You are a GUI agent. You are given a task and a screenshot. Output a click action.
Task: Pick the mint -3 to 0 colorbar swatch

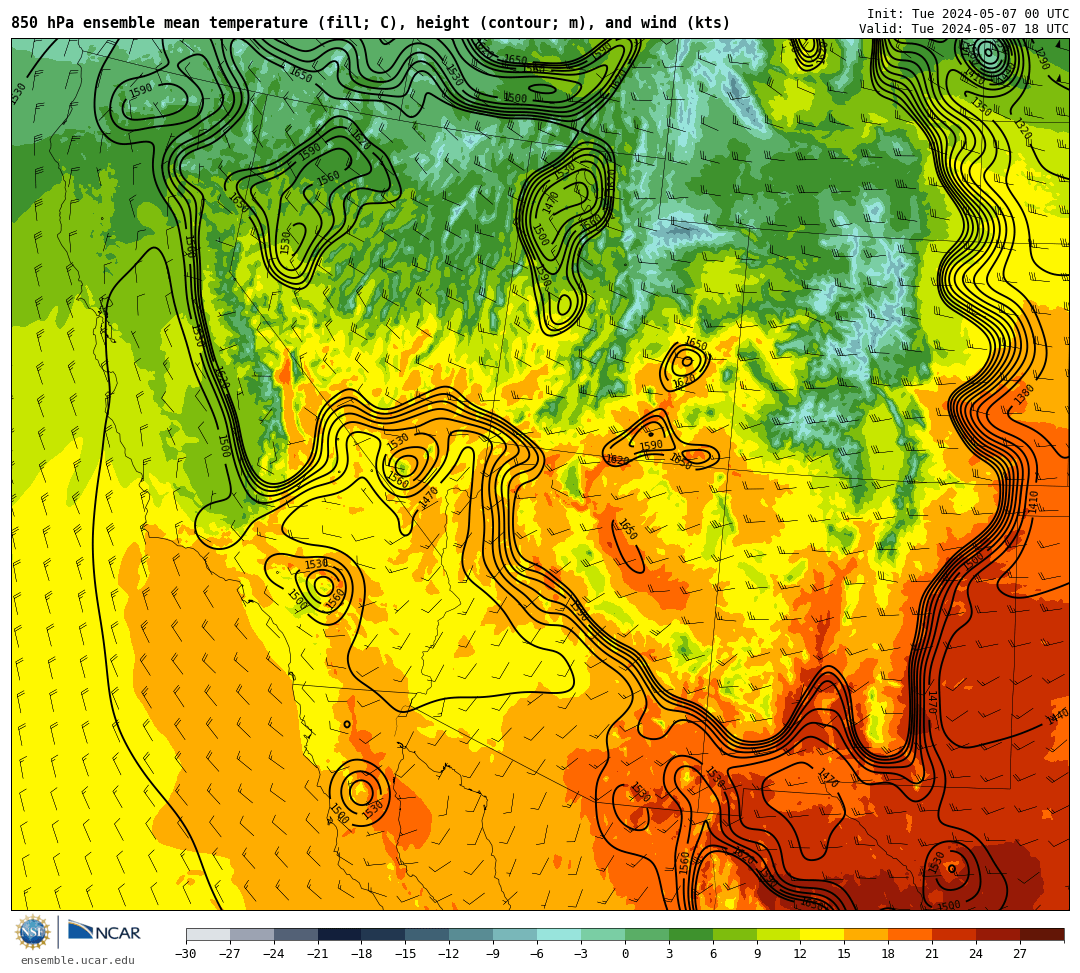[603, 934]
